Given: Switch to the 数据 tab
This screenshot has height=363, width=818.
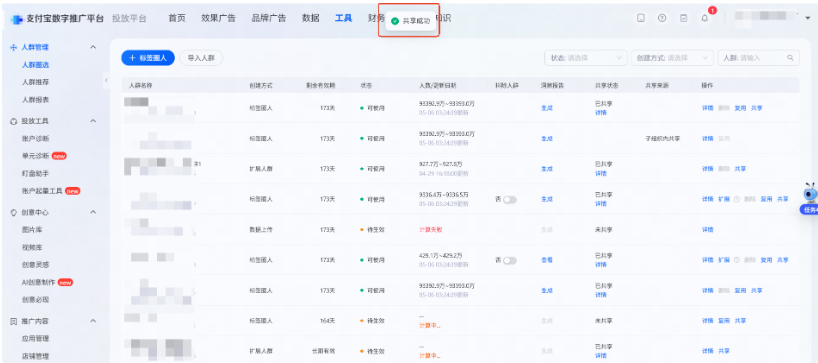Looking at the screenshot, I should click(x=310, y=18).
